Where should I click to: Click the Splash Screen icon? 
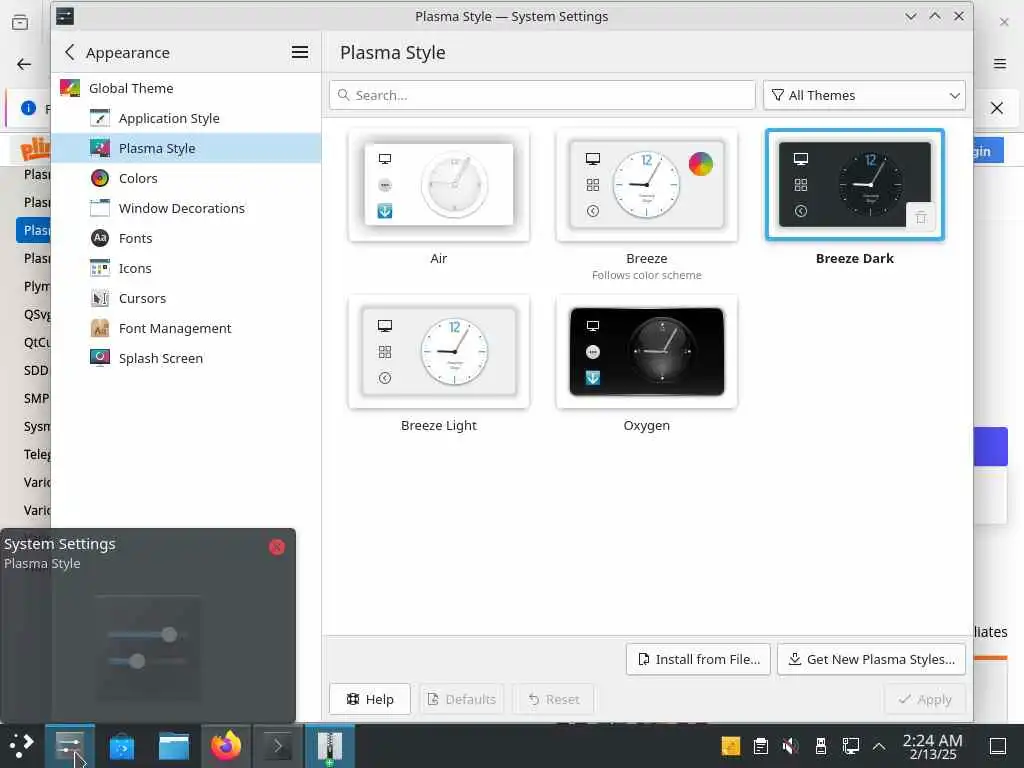[x=100, y=358]
